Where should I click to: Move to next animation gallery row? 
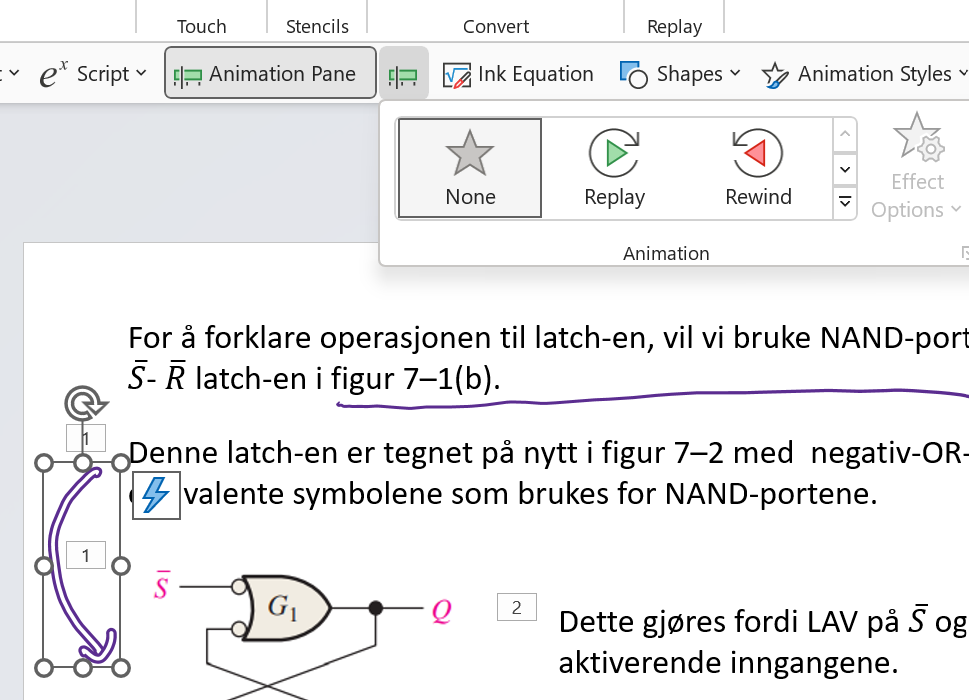tap(845, 169)
